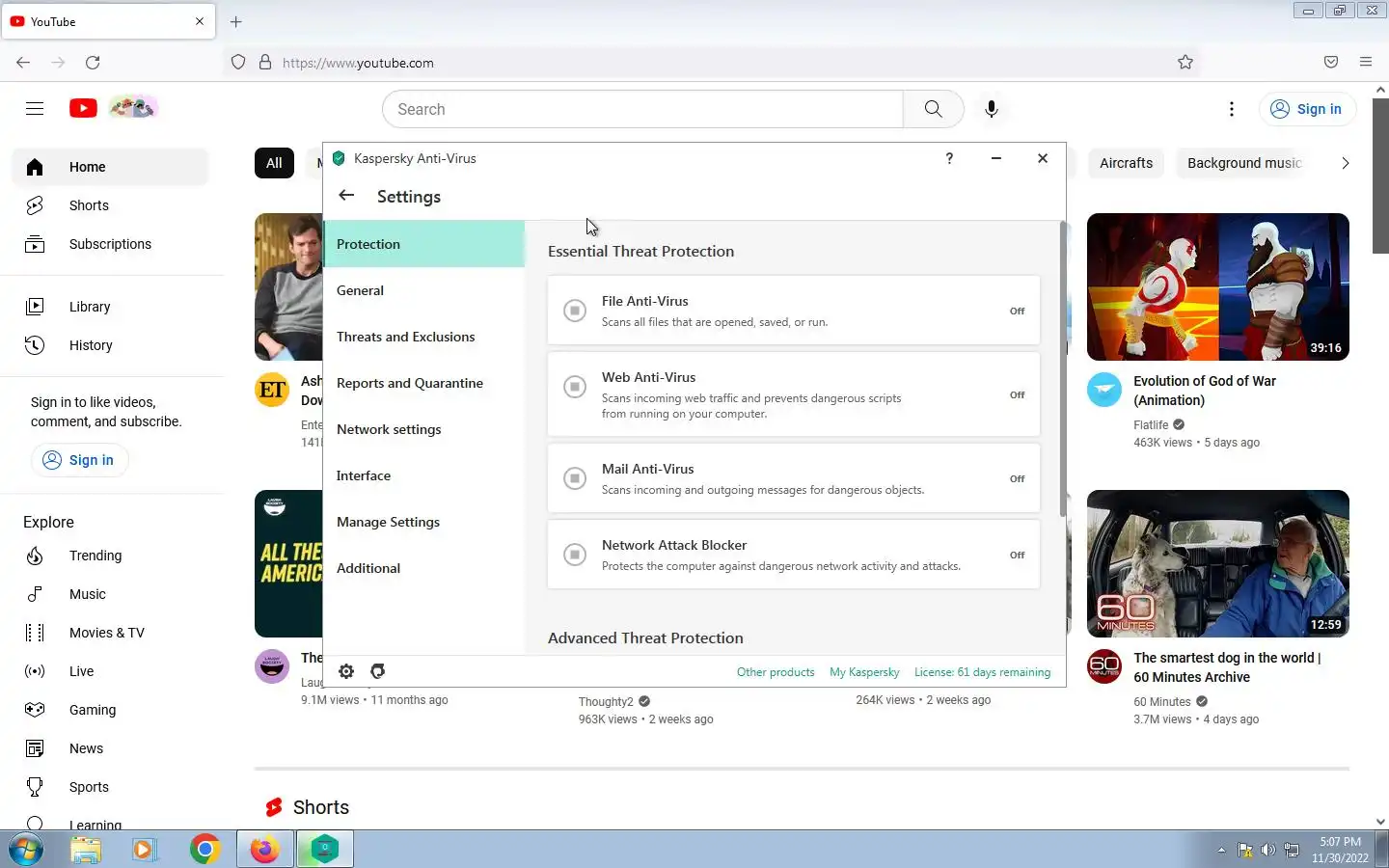Open Movies & TV in Explore
1389x868 pixels.
point(110,633)
